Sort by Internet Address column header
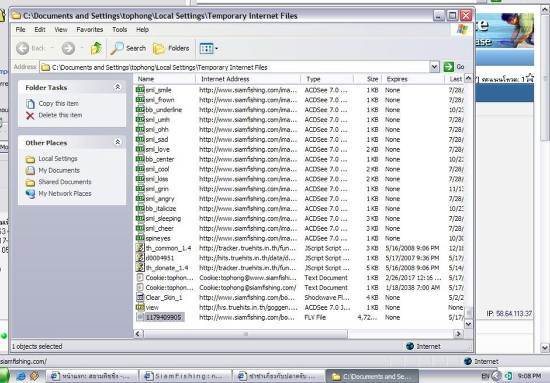550x383 pixels. point(248,79)
